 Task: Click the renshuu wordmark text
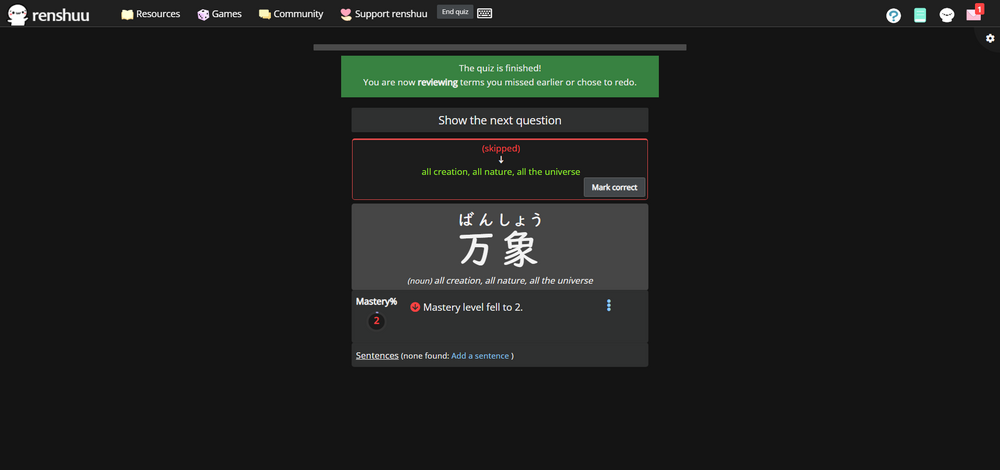pyautogui.click(x=61, y=15)
